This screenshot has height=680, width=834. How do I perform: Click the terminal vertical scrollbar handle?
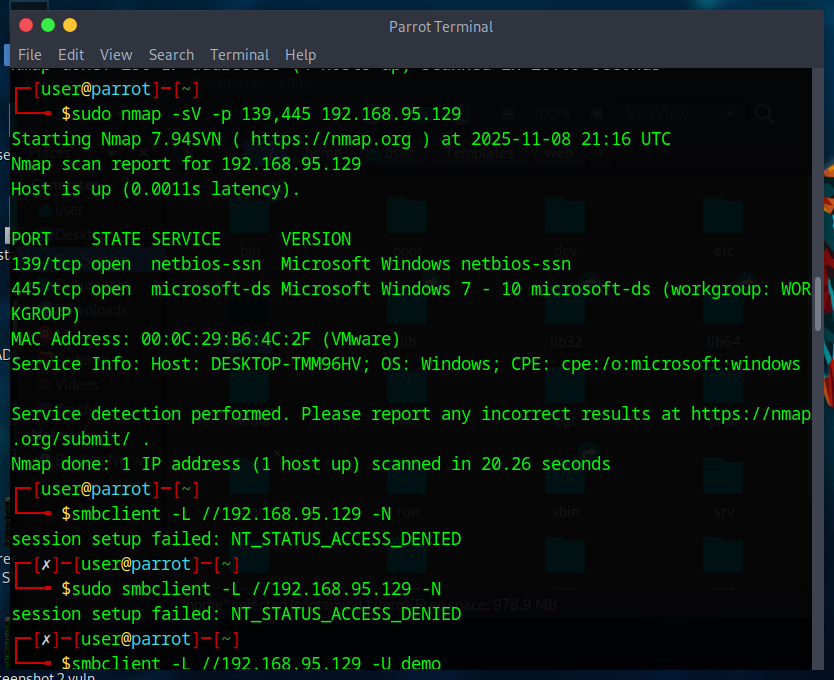[818, 303]
